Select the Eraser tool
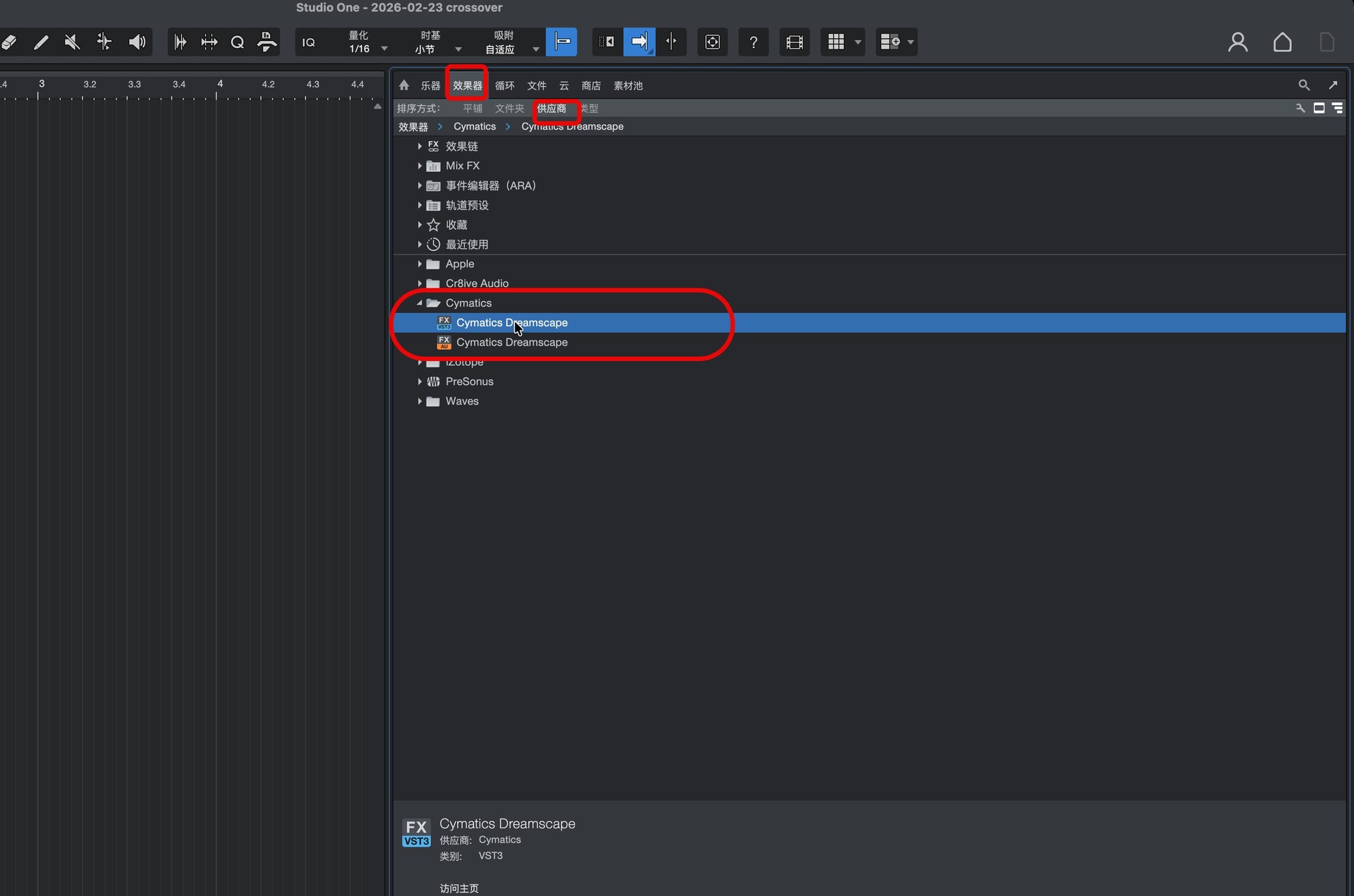 9,42
